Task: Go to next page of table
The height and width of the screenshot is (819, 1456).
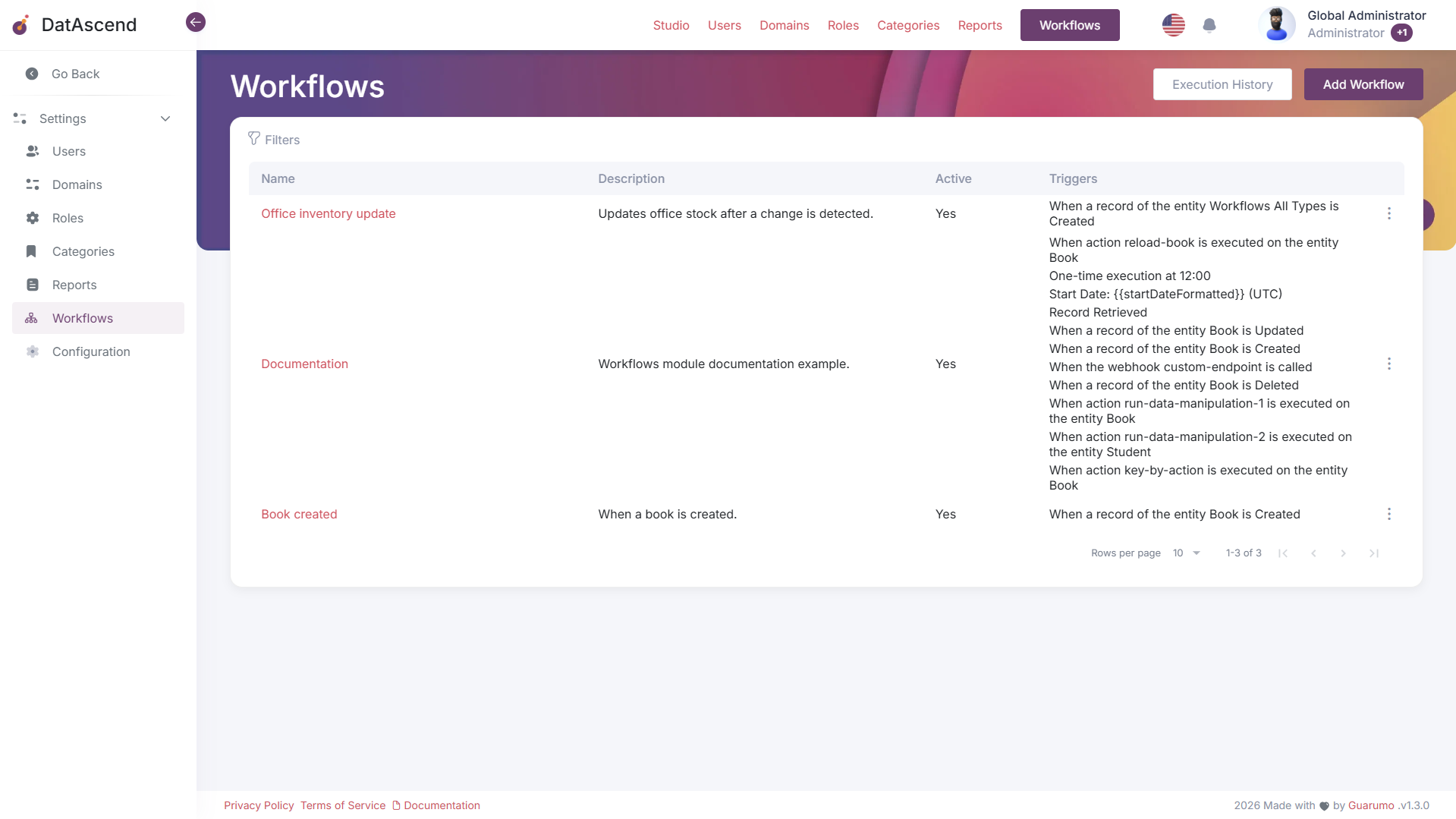Action: point(1343,553)
